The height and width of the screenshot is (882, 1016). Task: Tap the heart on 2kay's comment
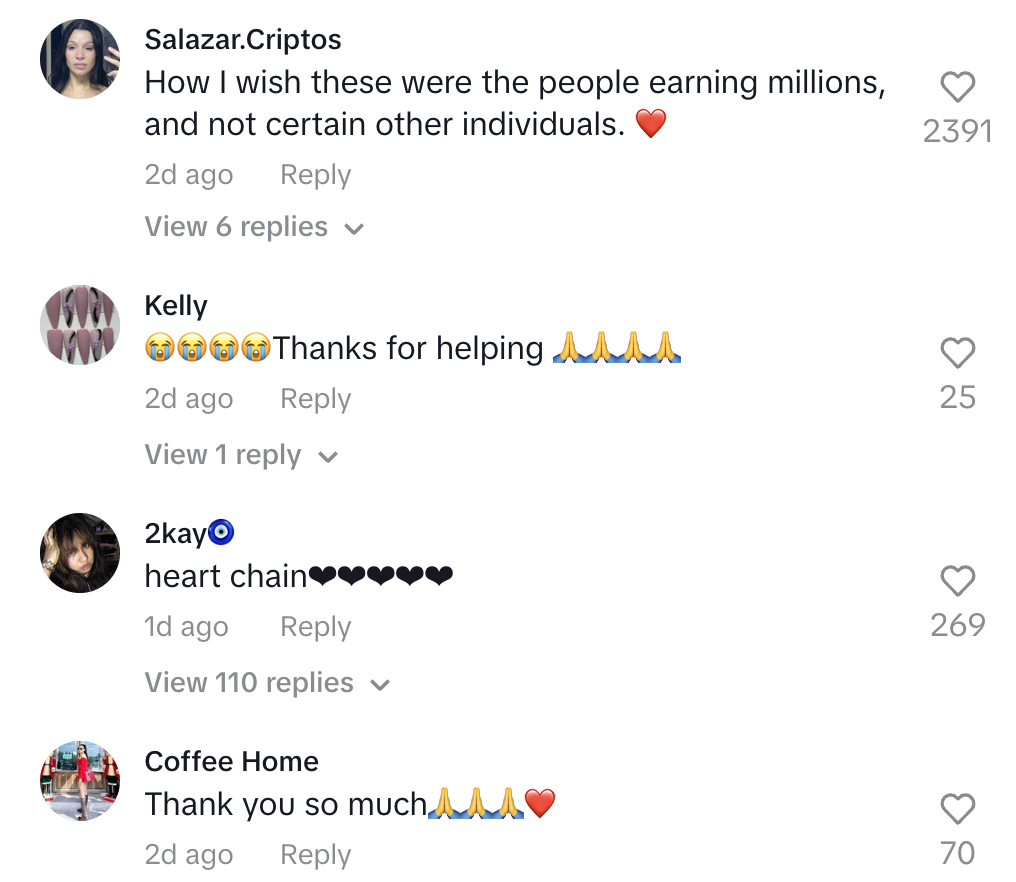957,581
